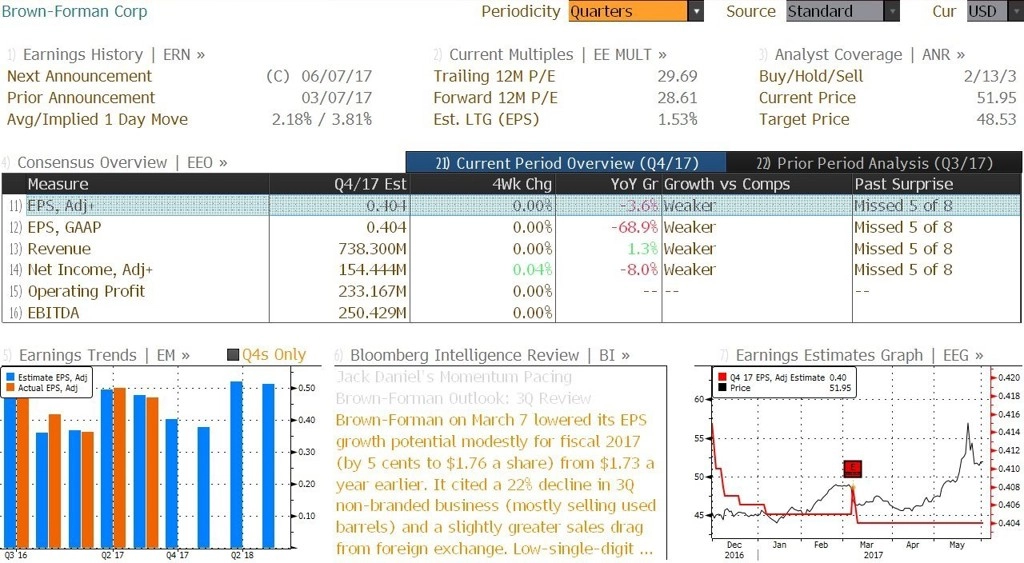The width and height of the screenshot is (1024, 563).
Task: Open Analyst Coverage ANR link
Action: [870, 55]
